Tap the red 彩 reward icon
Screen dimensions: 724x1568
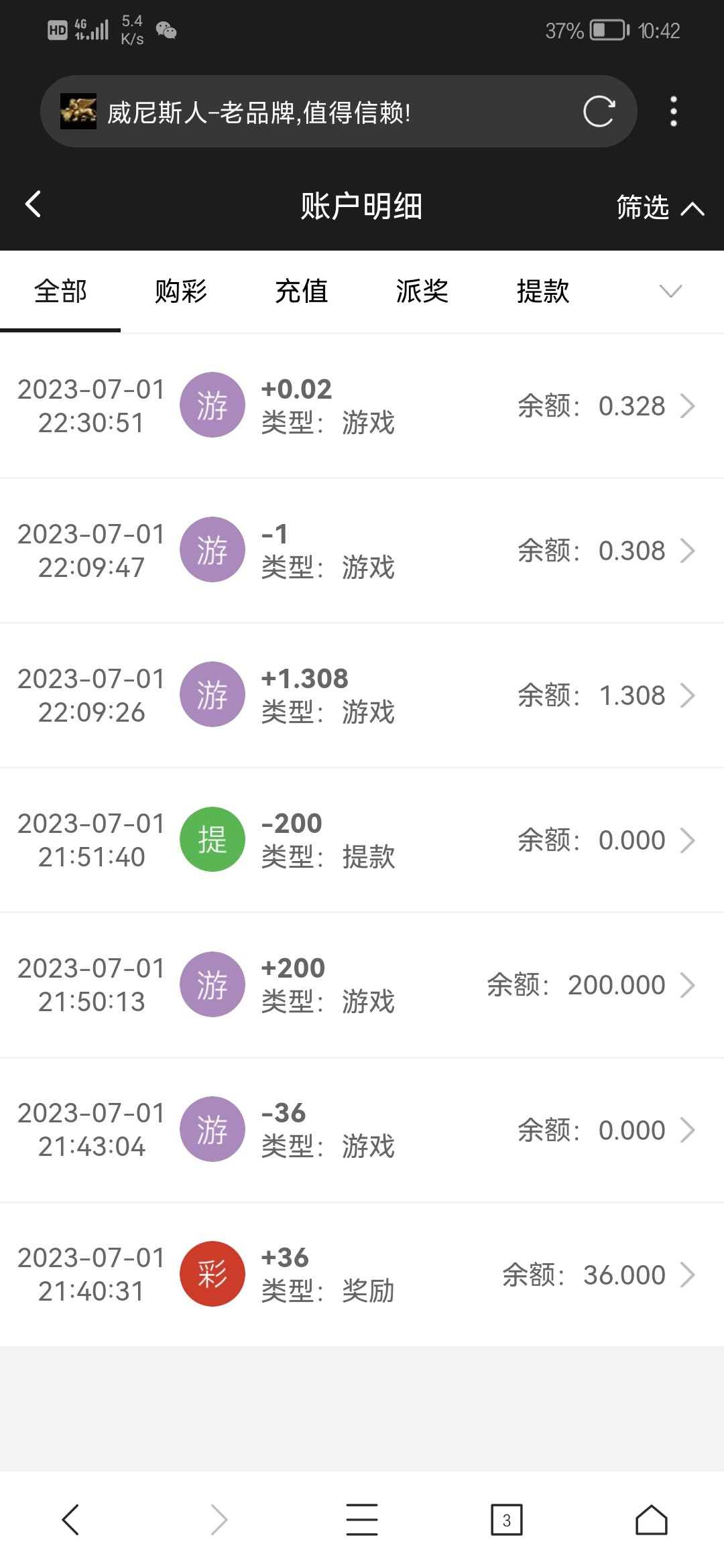(x=212, y=1274)
